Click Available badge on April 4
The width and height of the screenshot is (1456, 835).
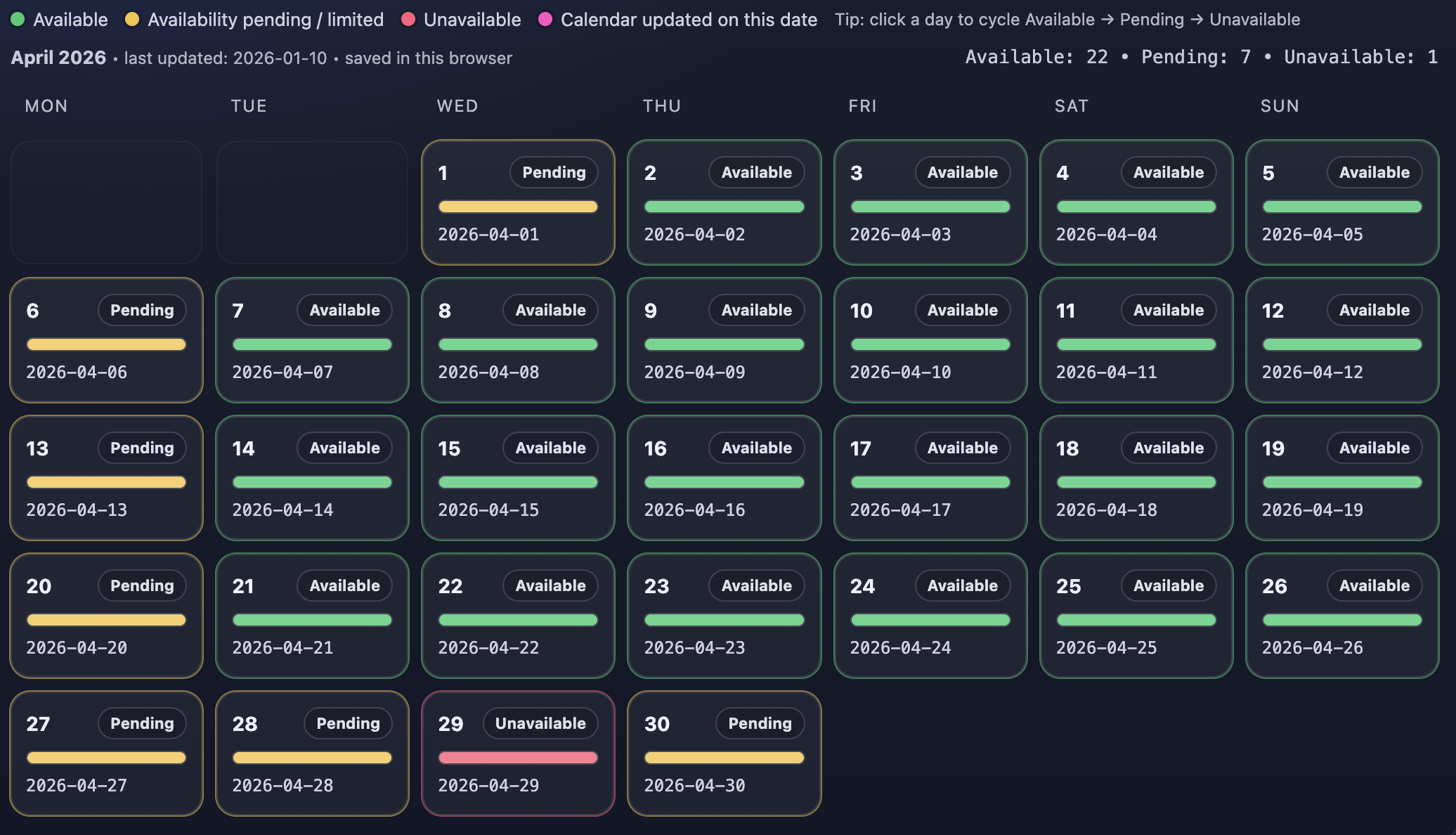click(x=1168, y=172)
